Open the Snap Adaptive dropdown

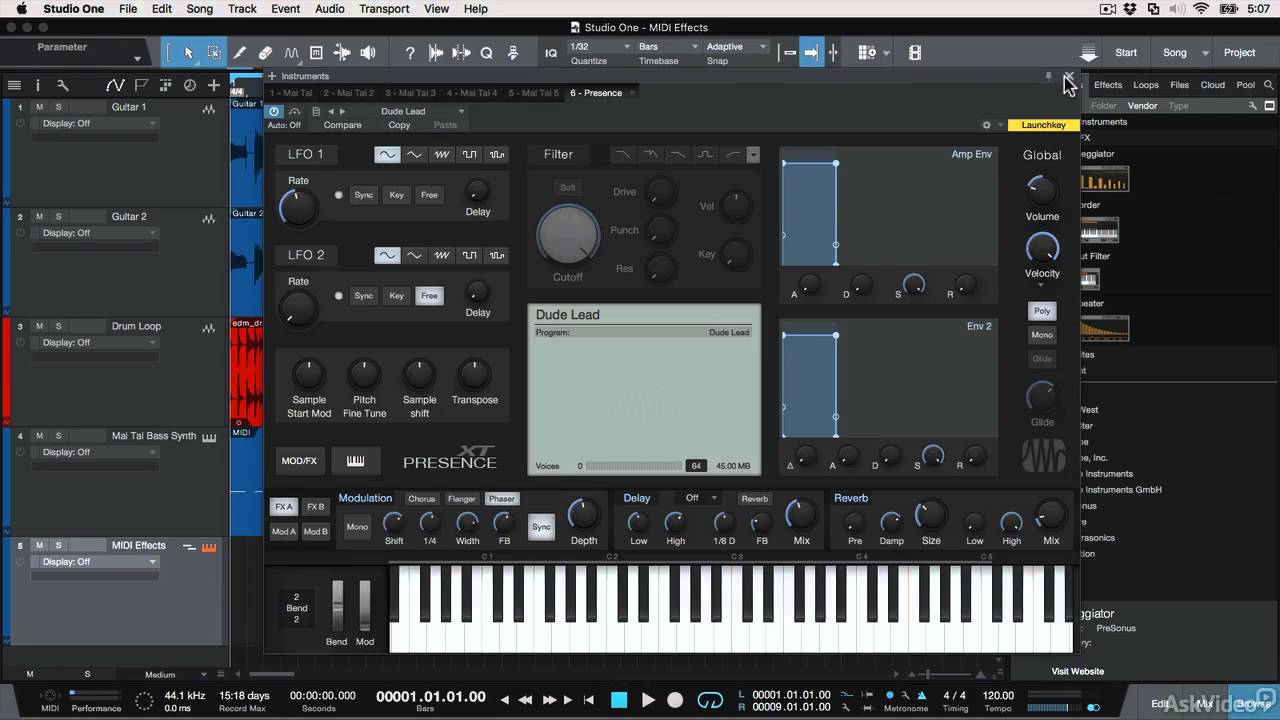pos(735,47)
